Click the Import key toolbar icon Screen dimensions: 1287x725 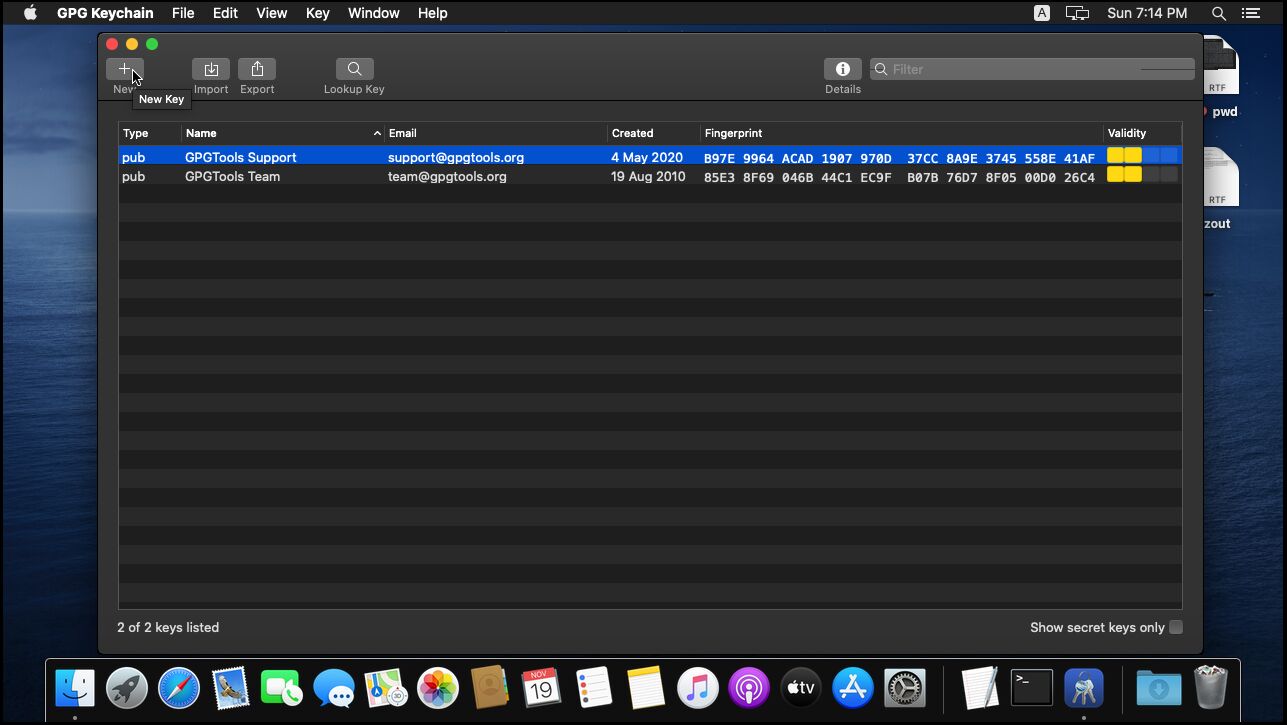211,69
